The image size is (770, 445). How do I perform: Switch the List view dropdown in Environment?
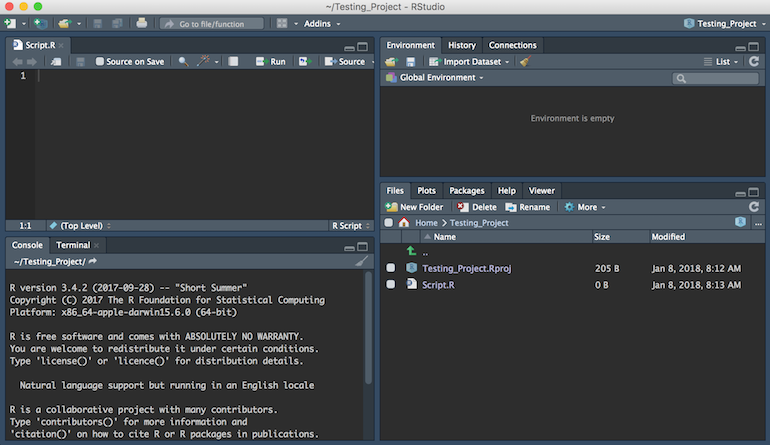(721, 61)
